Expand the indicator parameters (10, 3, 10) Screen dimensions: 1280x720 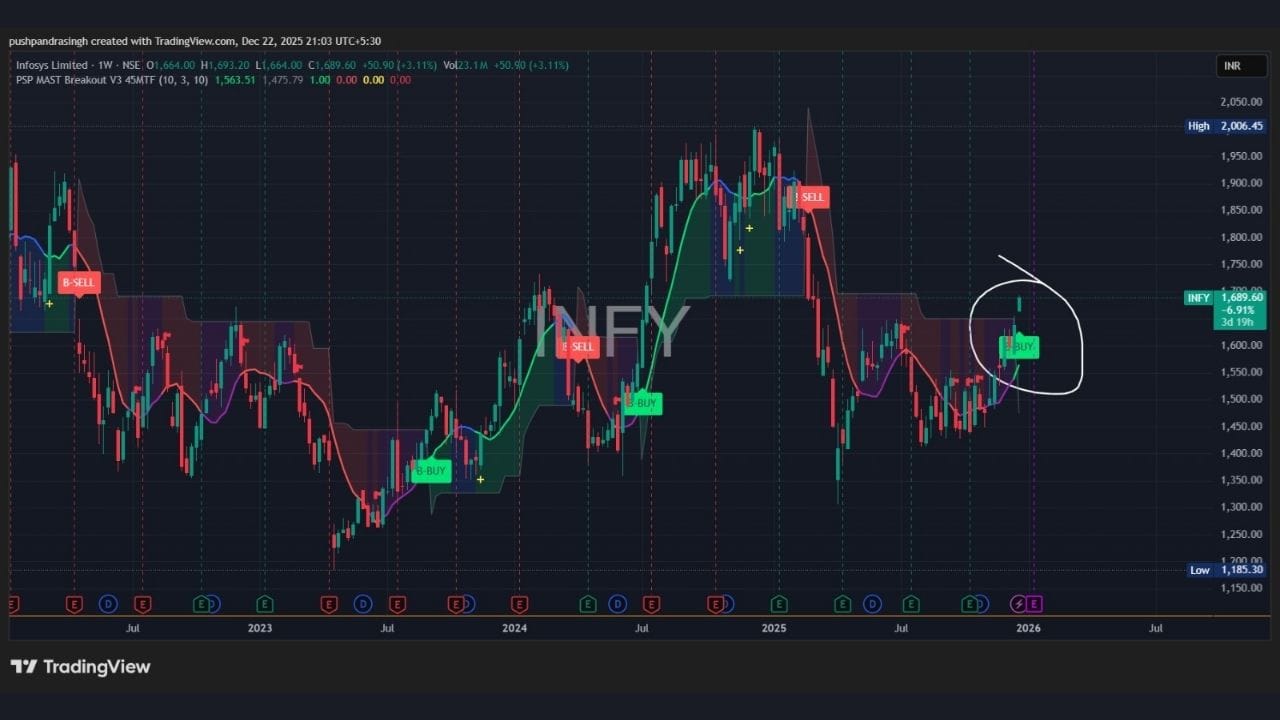183,78
